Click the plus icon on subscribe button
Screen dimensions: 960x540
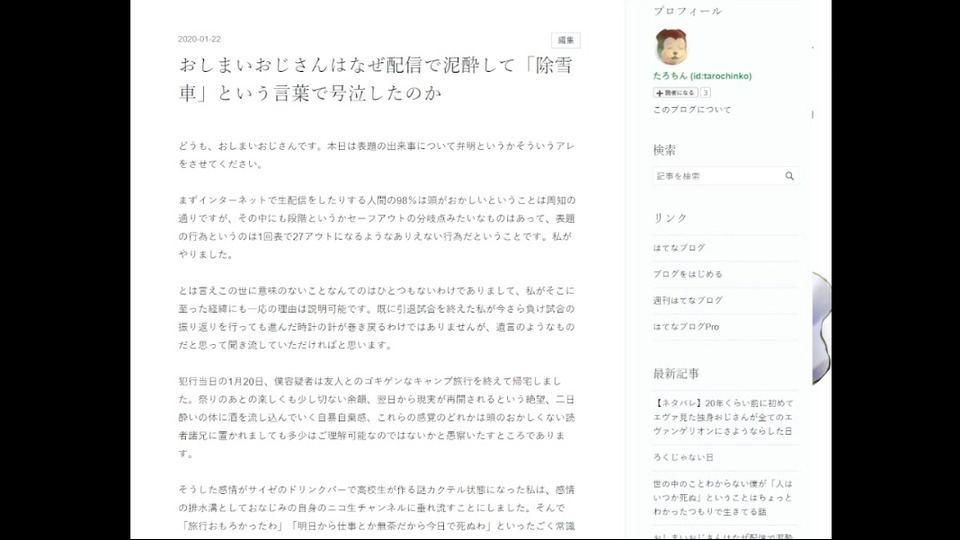point(659,93)
